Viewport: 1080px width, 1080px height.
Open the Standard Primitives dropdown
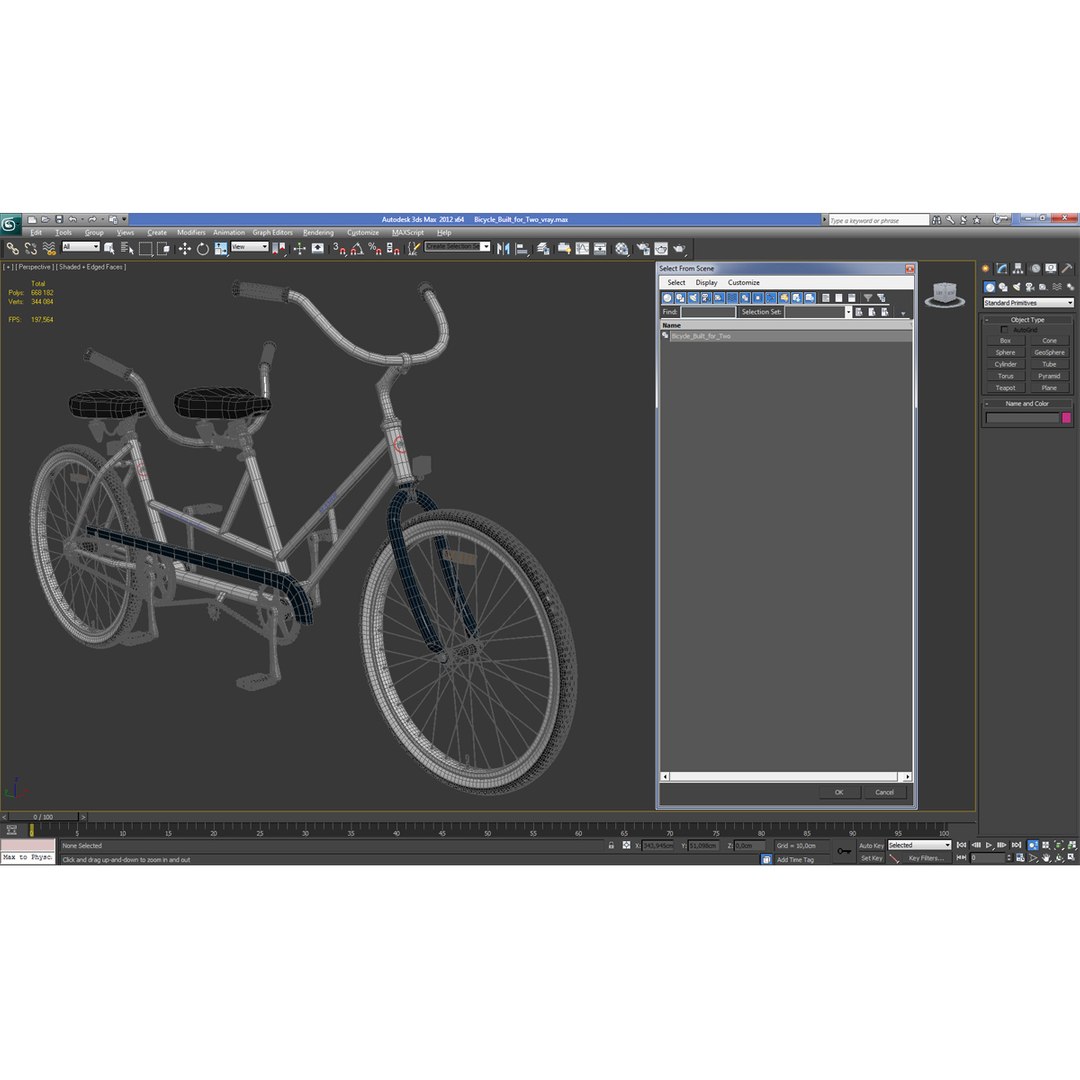point(1028,303)
